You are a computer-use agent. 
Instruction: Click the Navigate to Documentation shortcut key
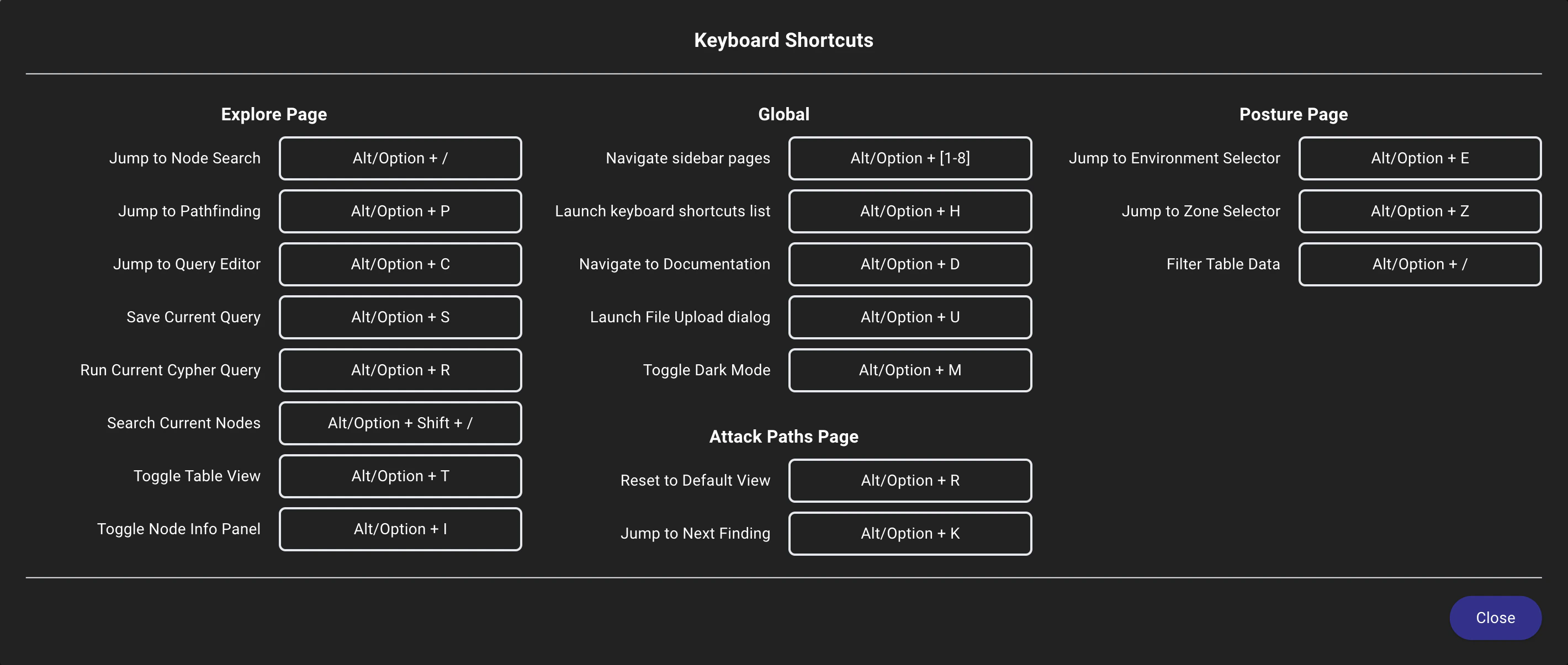click(909, 264)
